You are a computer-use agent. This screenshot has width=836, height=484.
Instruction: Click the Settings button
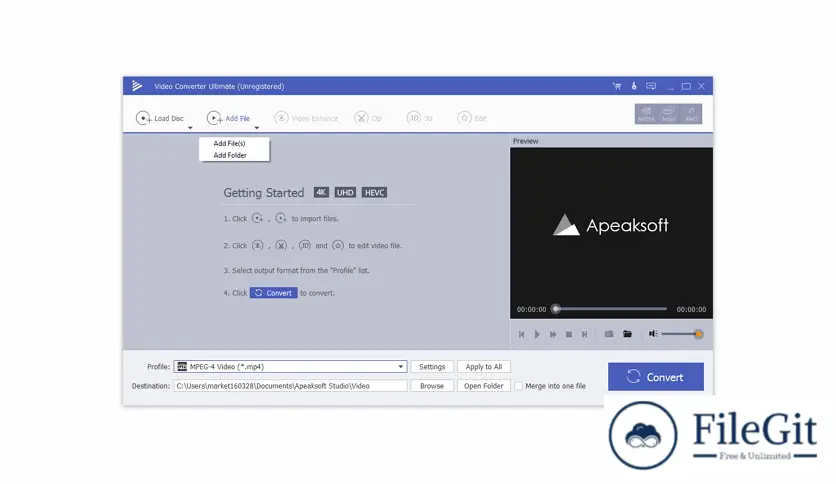click(x=432, y=367)
